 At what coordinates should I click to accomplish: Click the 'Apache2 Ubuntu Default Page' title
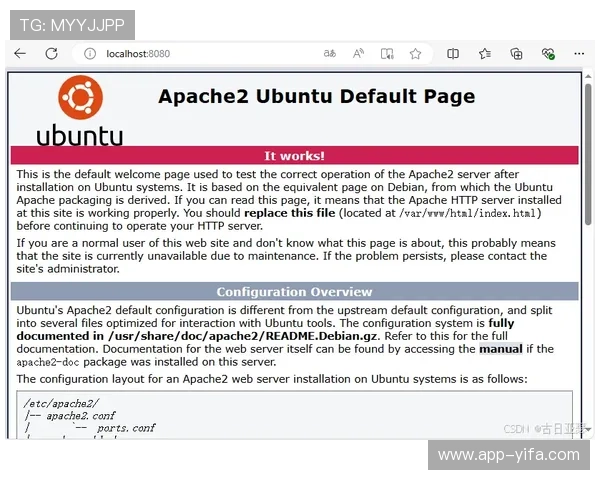click(x=316, y=97)
